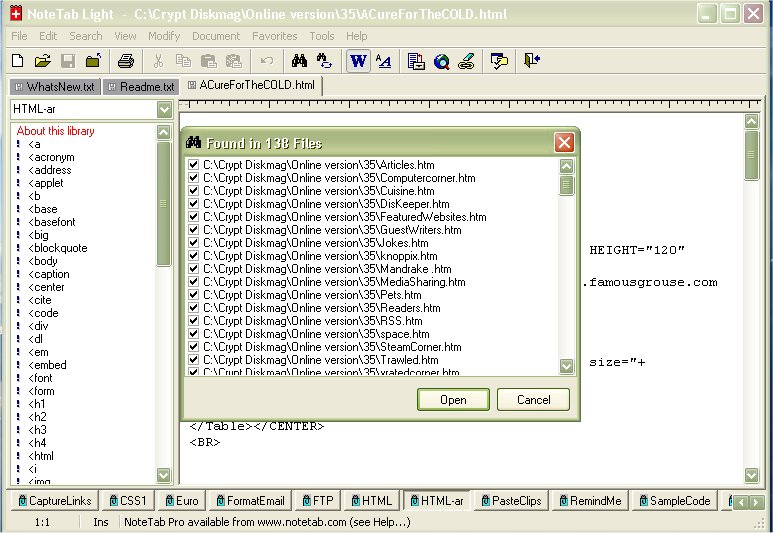The height and width of the screenshot is (533, 773).
Task: Click the editor vertical scrollbar thumb
Action: tap(751, 155)
